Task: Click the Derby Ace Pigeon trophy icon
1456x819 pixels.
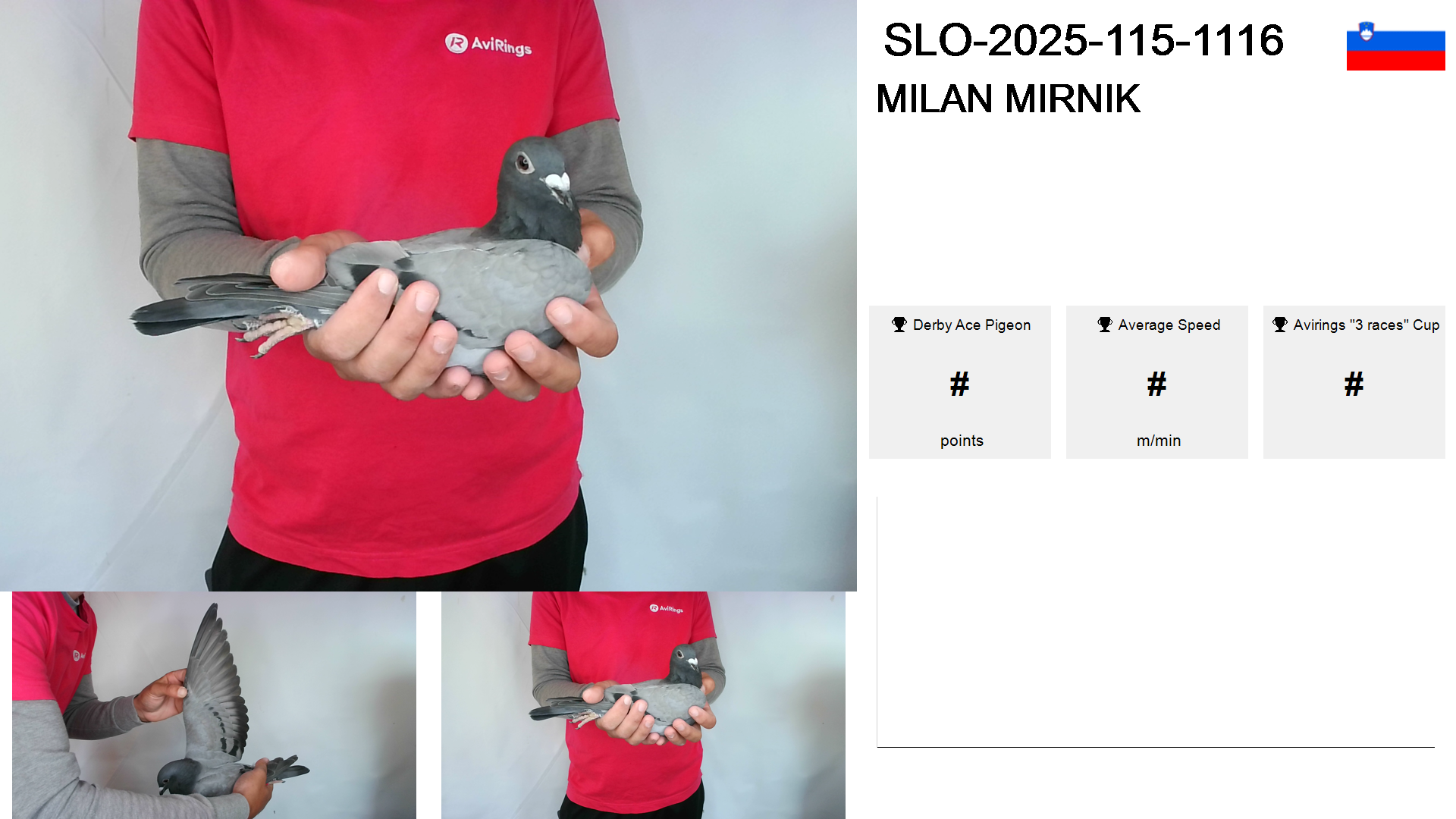Action: (899, 325)
